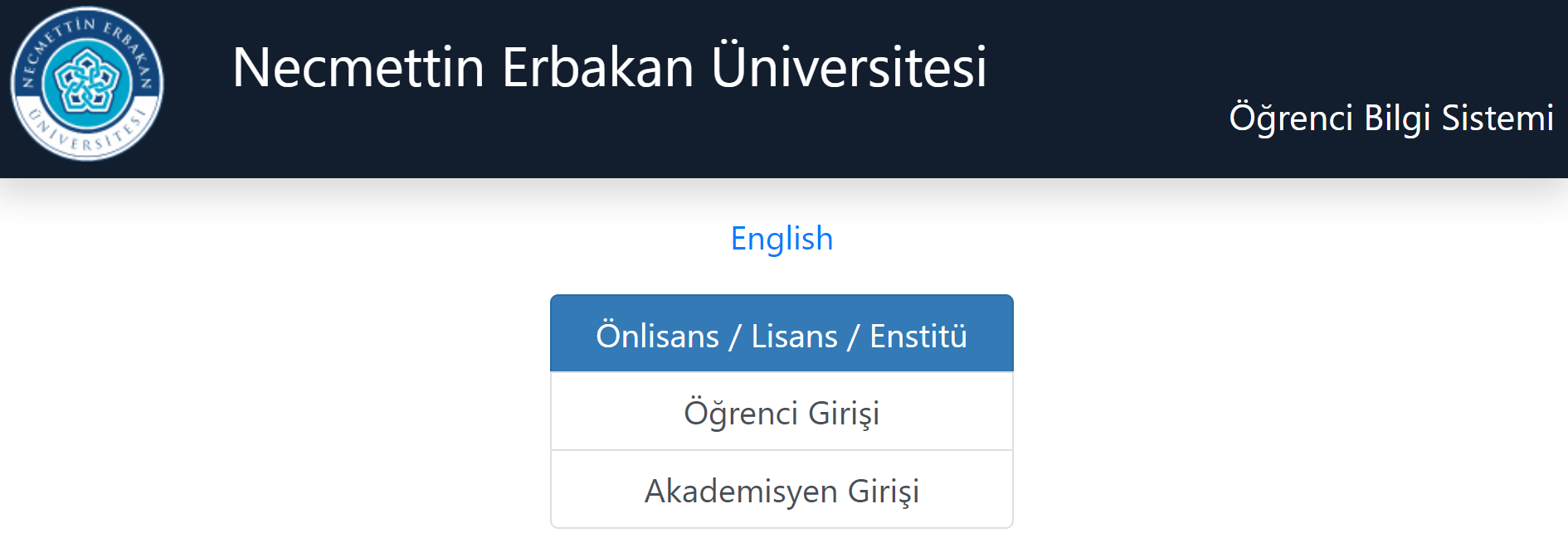This screenshot has width=1568, height=533.
Task: Click the word Önlisans in the blue heading
Action: [657, 337]
